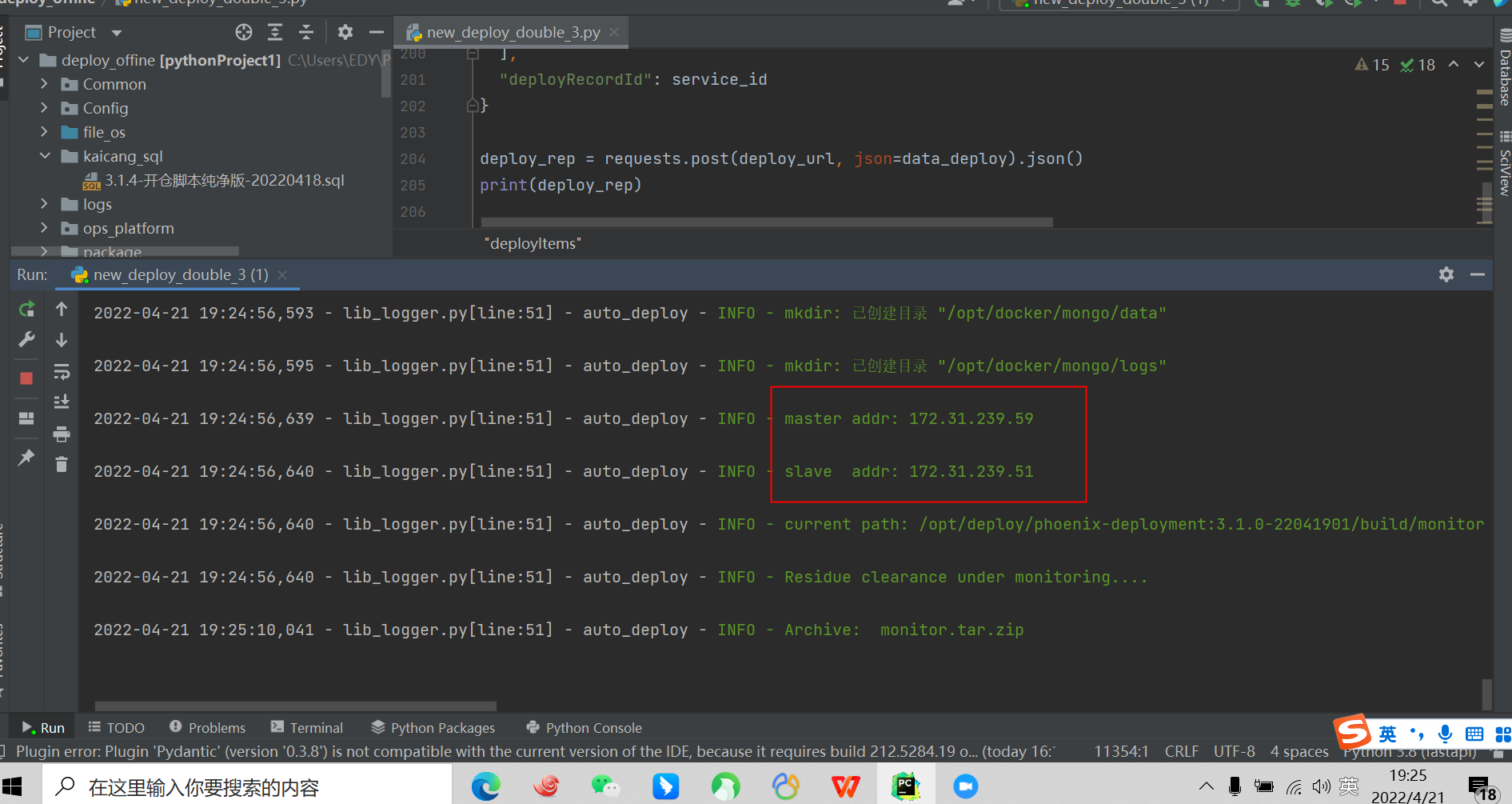Image resolution: width=1512 pixels, height=804 pixels.
Task: Jump up the stack trace with up arrow
Action: tap(62, 309)
